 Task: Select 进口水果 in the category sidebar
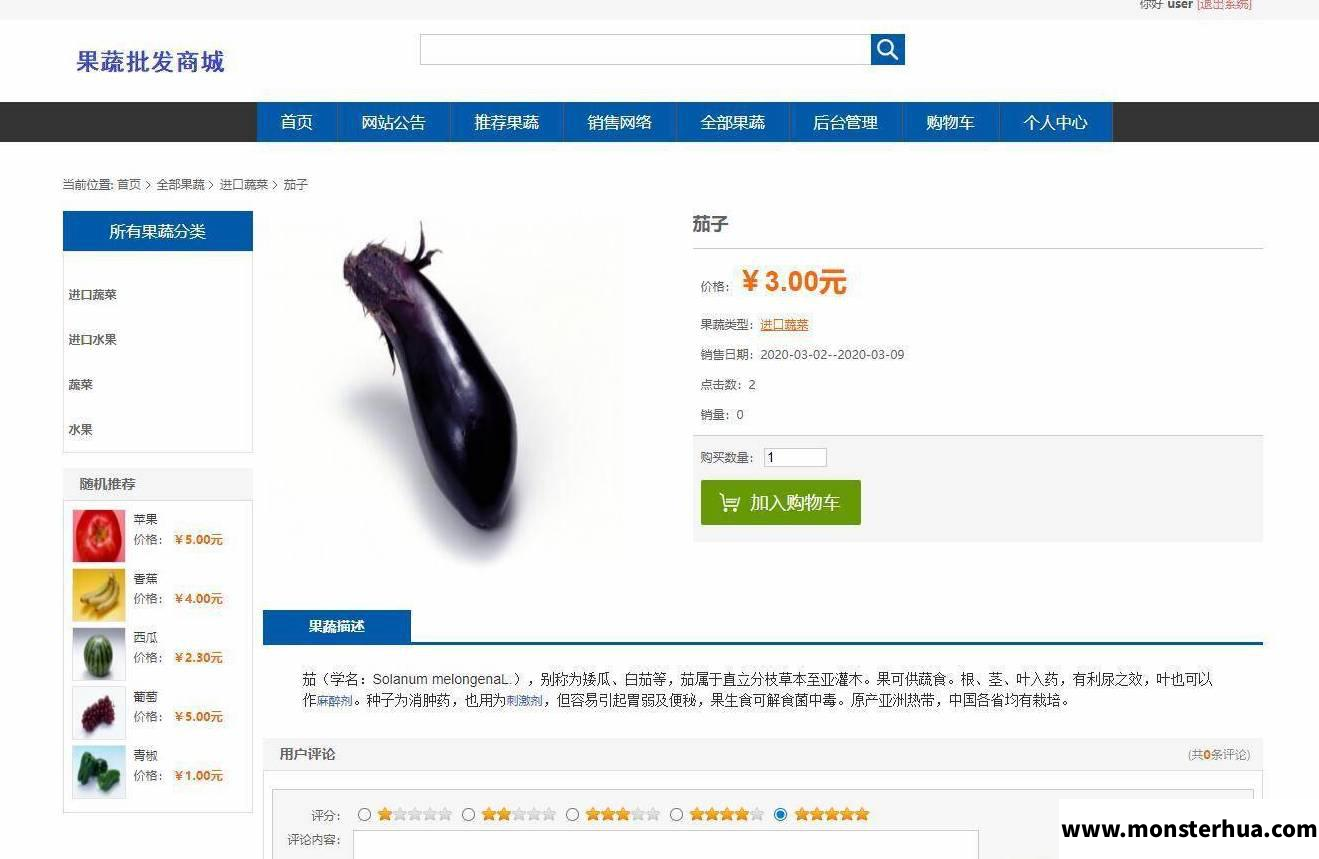[93, 340]
